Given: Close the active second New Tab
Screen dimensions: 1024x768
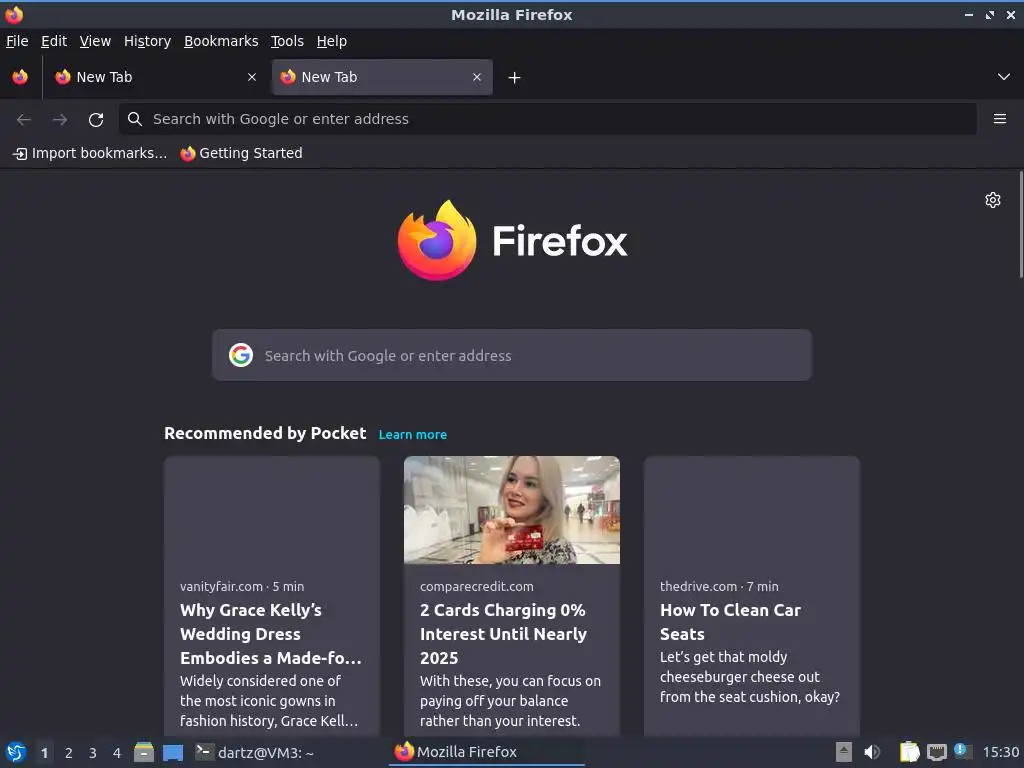Looking at the screenshot, I should tap(477, 77).
